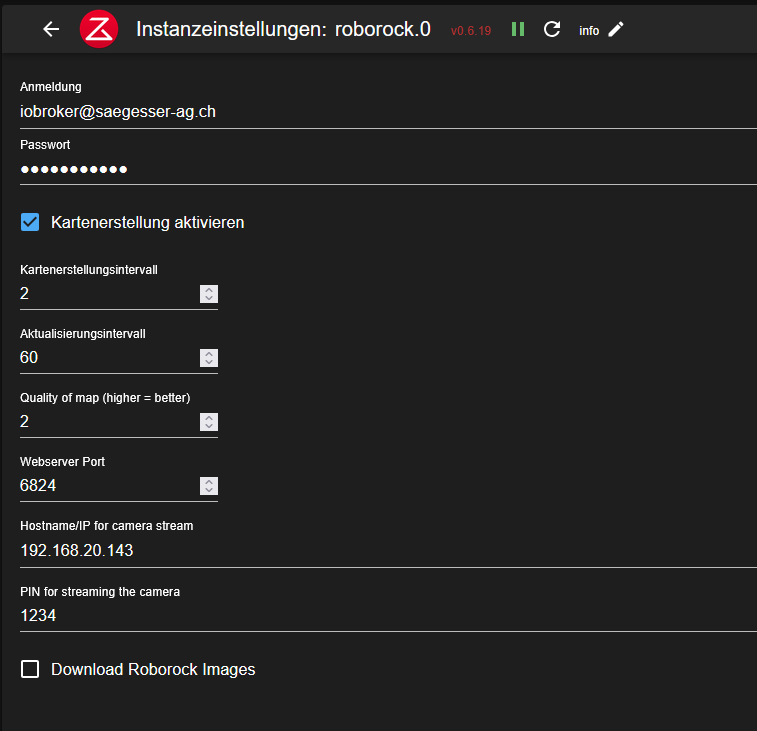
Task: Disable the Kartenerstellung aktivieren checkbox
Action: point(31,222)
